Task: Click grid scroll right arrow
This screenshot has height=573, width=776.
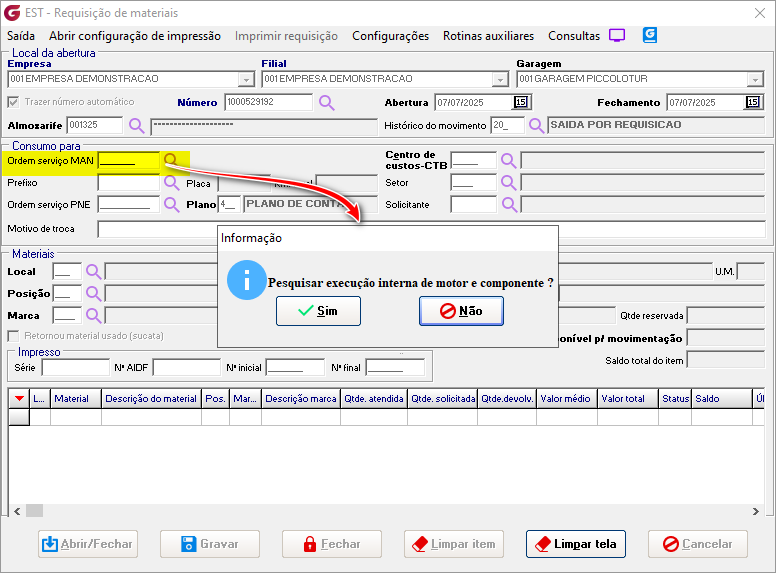Action: coord(755,511)
